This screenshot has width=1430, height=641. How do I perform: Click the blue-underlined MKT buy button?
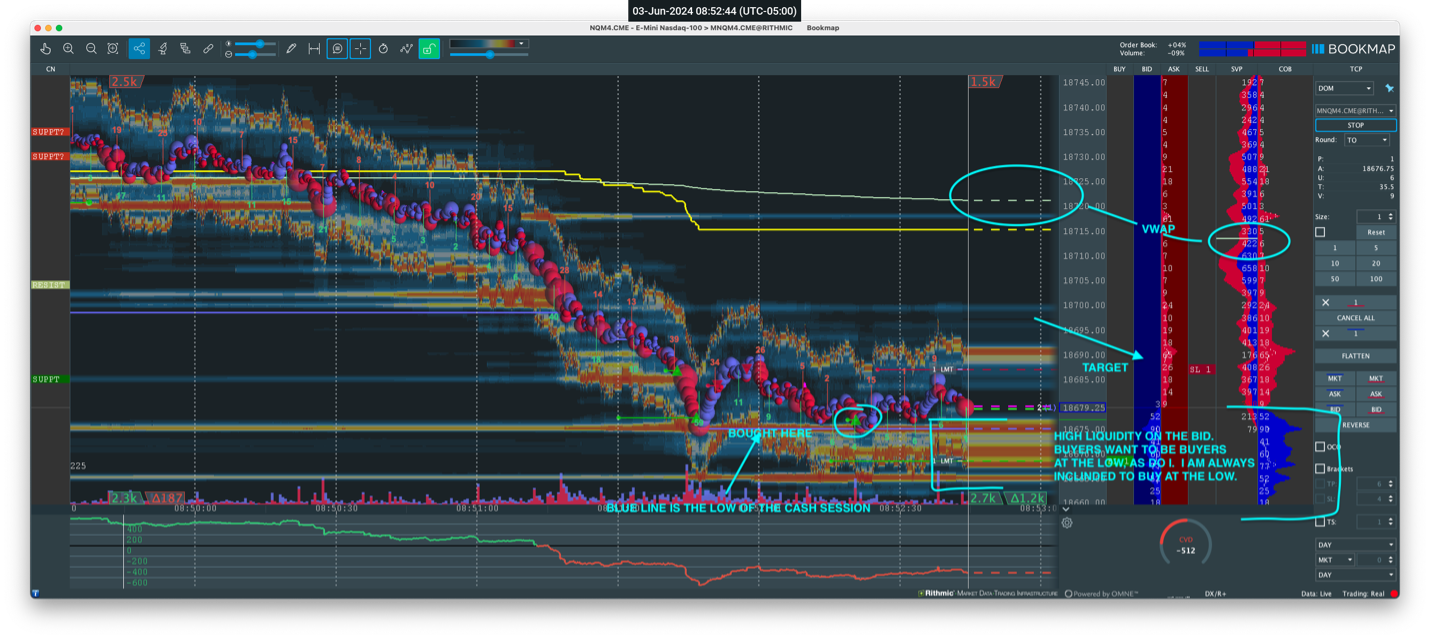tap(1334, 379)
